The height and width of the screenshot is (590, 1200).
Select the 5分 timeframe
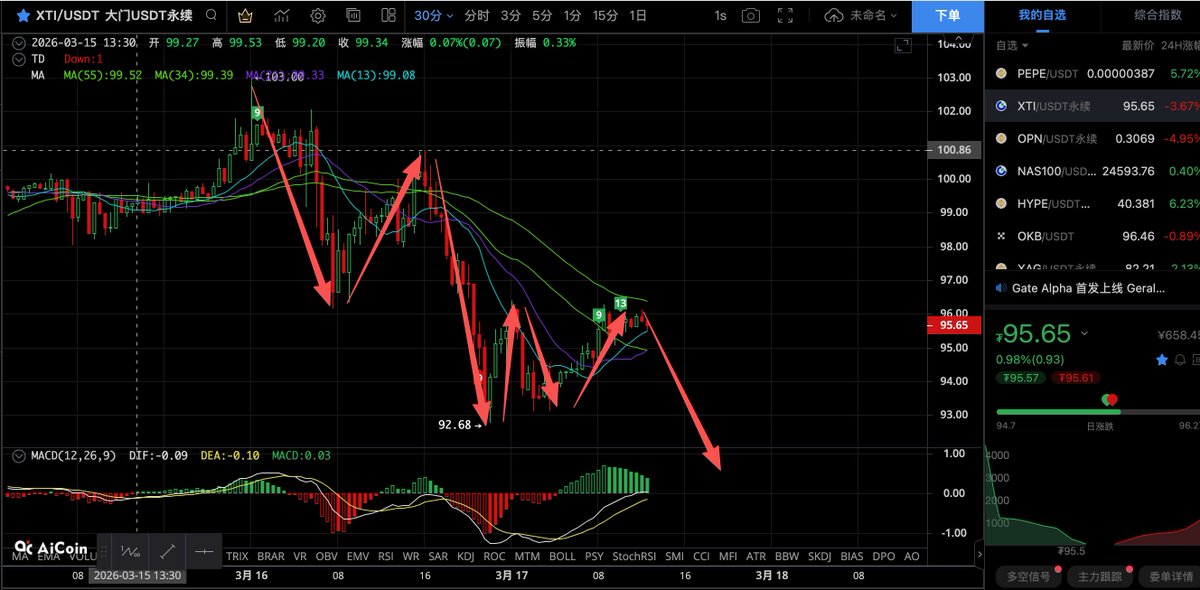(x=541, y=16)
